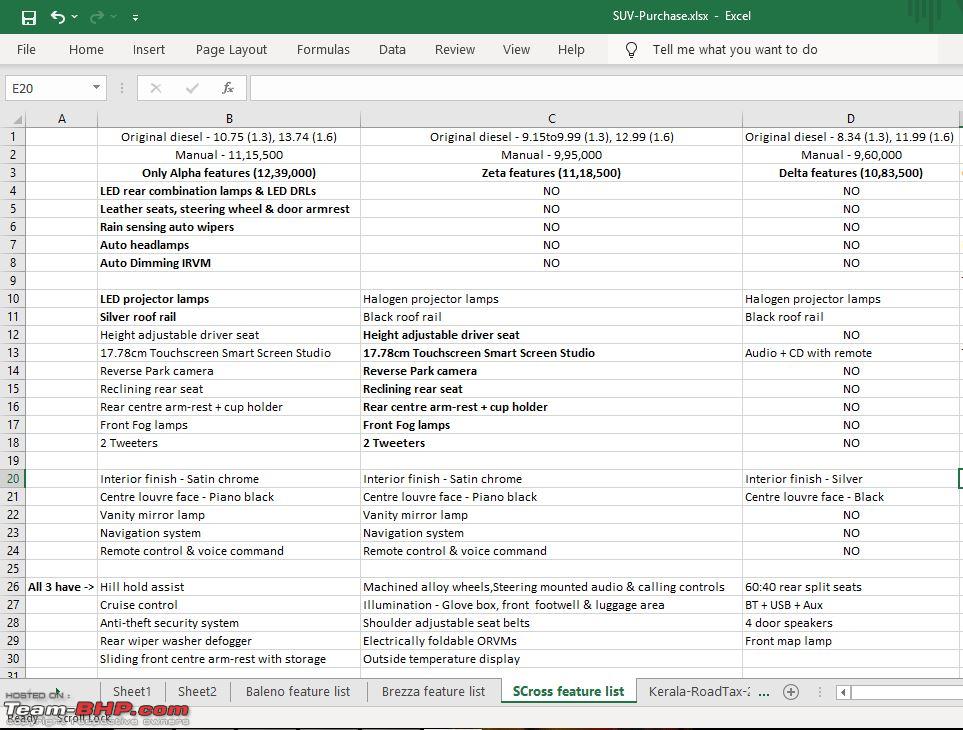Click cell 'Only Alpha features (12,39,000)'
Screen dimensions: 963x730
click(x=229, y=173)
